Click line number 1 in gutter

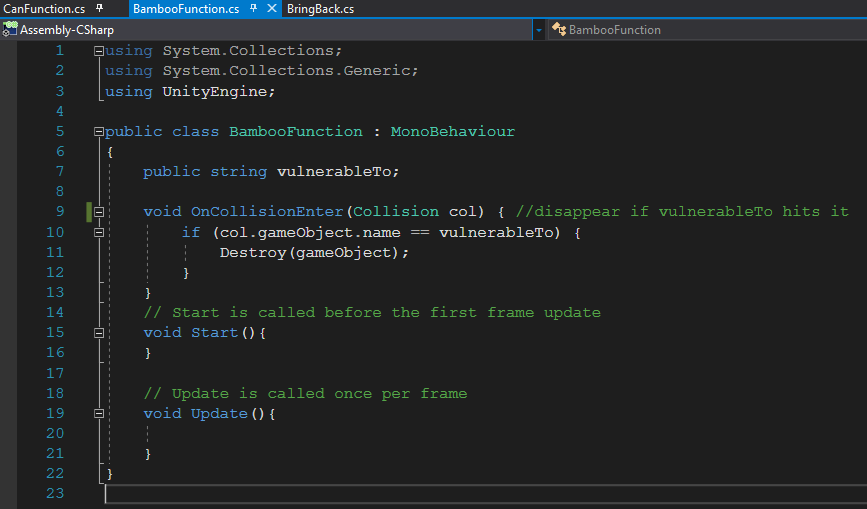point(60,50)
